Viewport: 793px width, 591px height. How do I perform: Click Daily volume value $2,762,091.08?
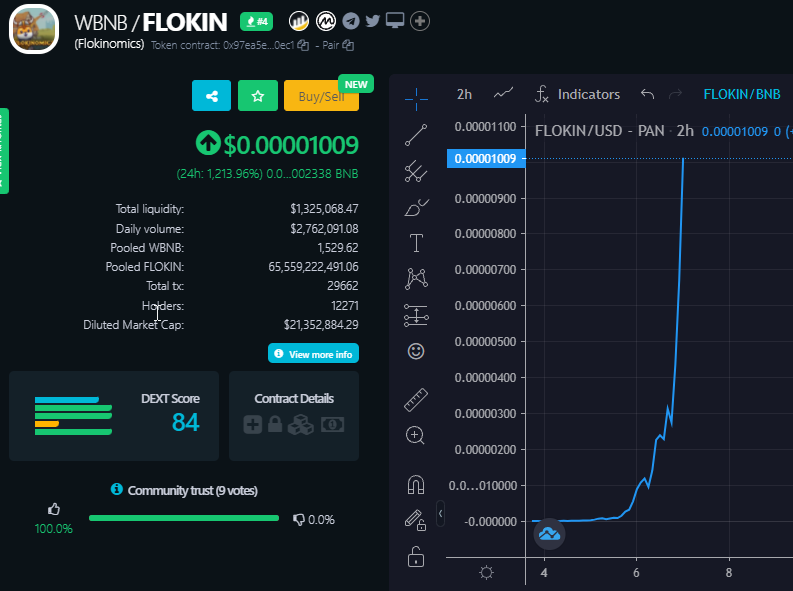[x=324, y=229]
